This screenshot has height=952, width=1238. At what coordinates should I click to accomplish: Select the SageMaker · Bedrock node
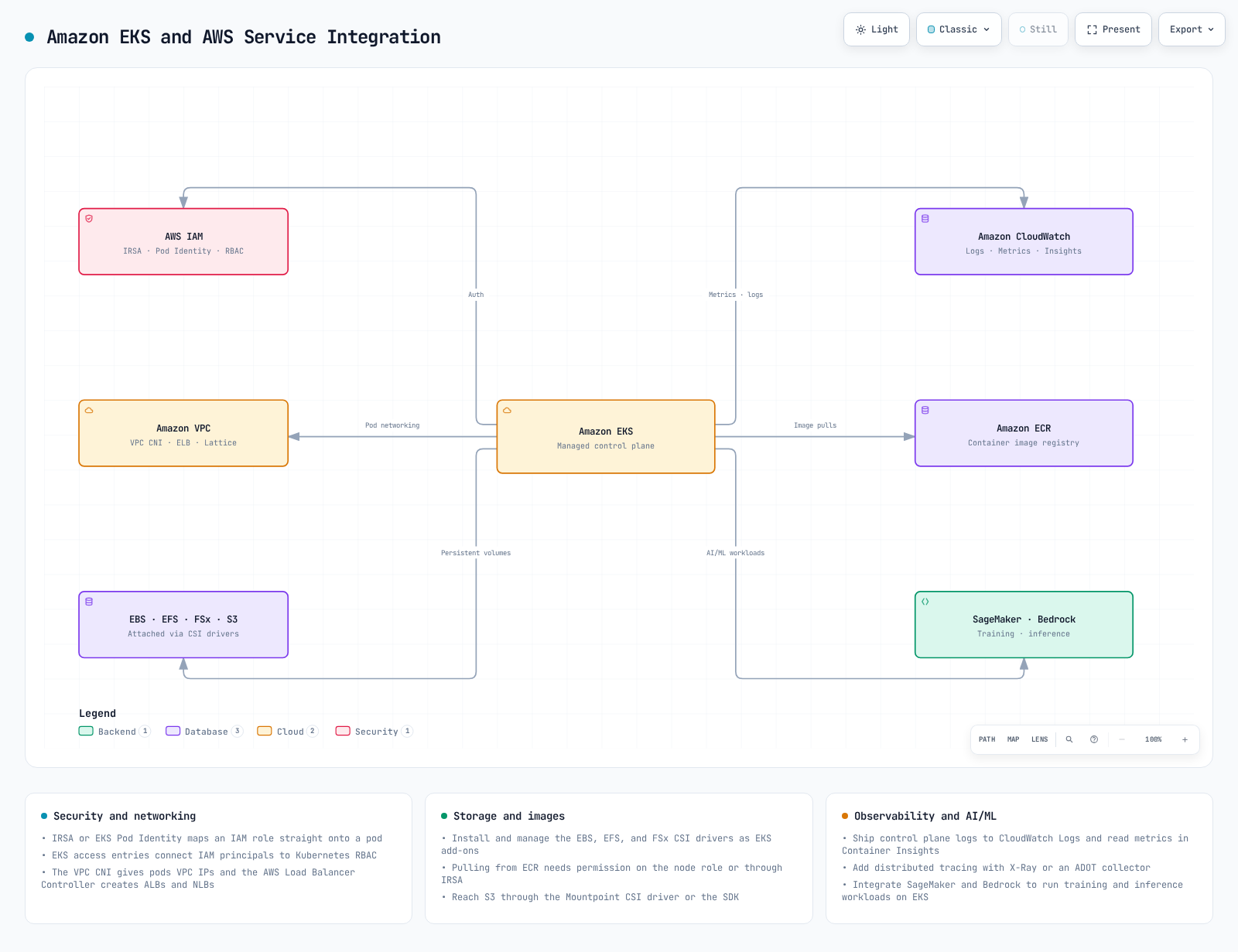click(x=1024, y=625)
